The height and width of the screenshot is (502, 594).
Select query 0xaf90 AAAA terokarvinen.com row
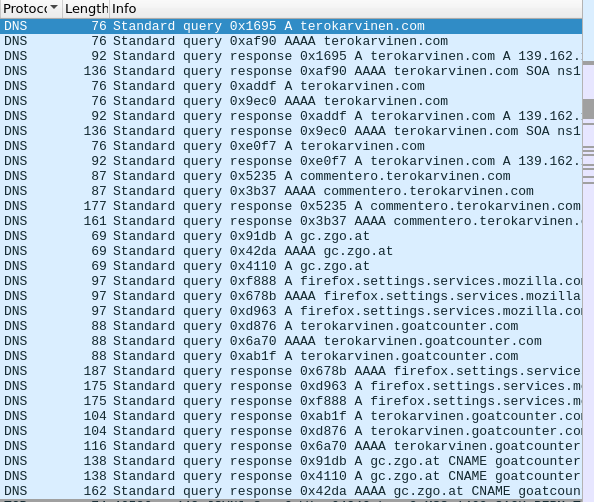pyautogui.click(x=291, y=41)
